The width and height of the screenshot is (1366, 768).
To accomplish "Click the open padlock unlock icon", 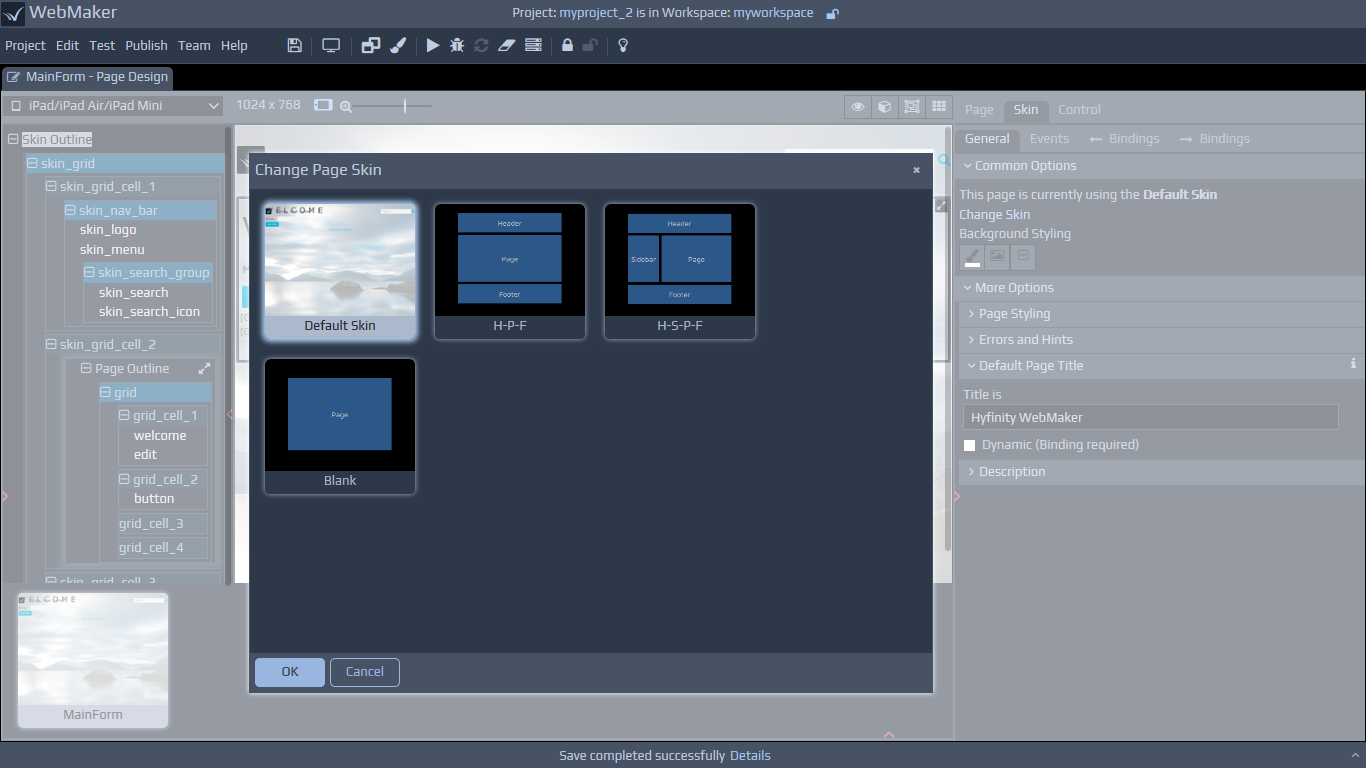I will click(x=591, y=45).
